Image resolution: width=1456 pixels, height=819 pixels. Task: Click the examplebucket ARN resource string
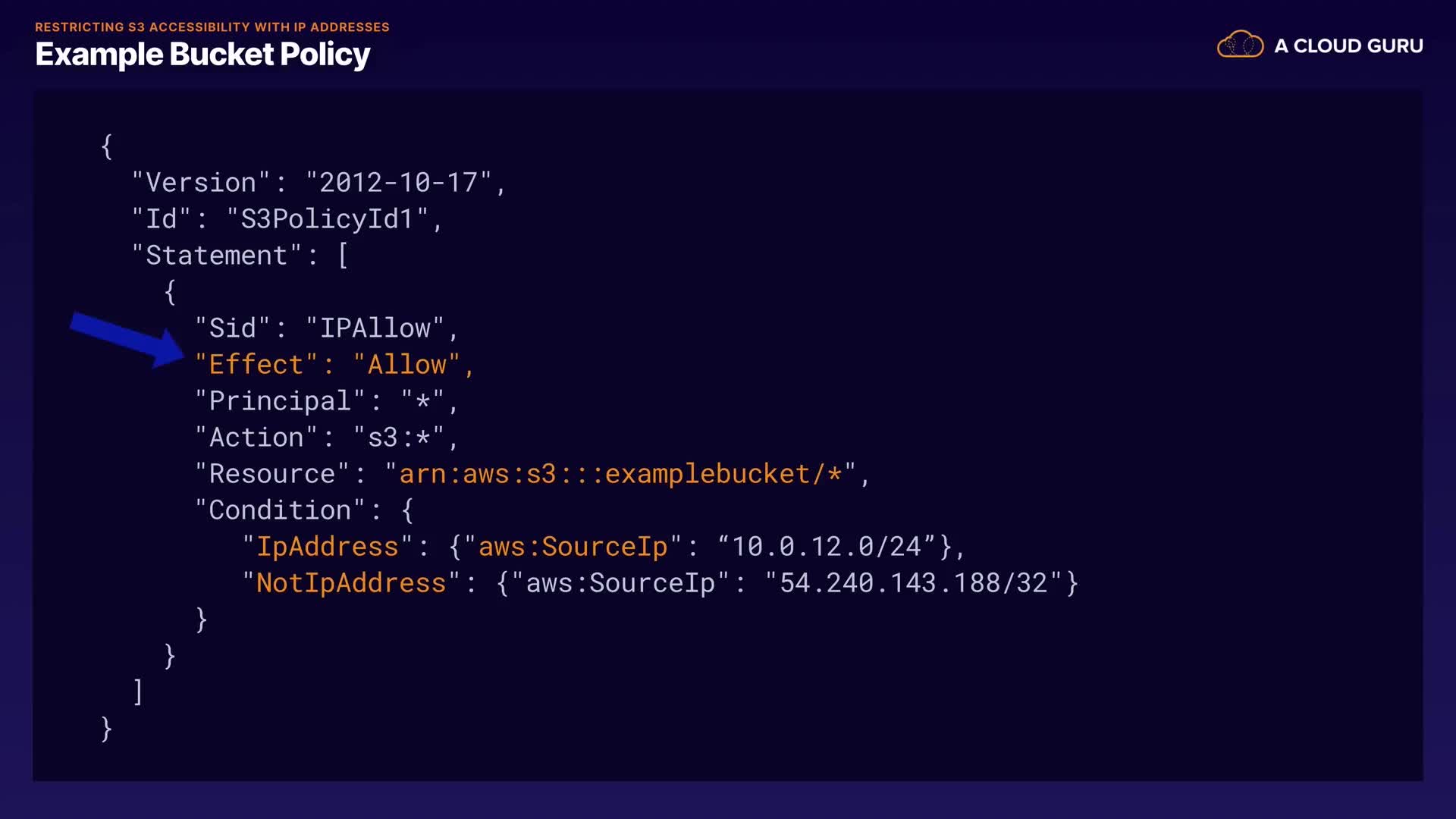(x=620, y=474)
